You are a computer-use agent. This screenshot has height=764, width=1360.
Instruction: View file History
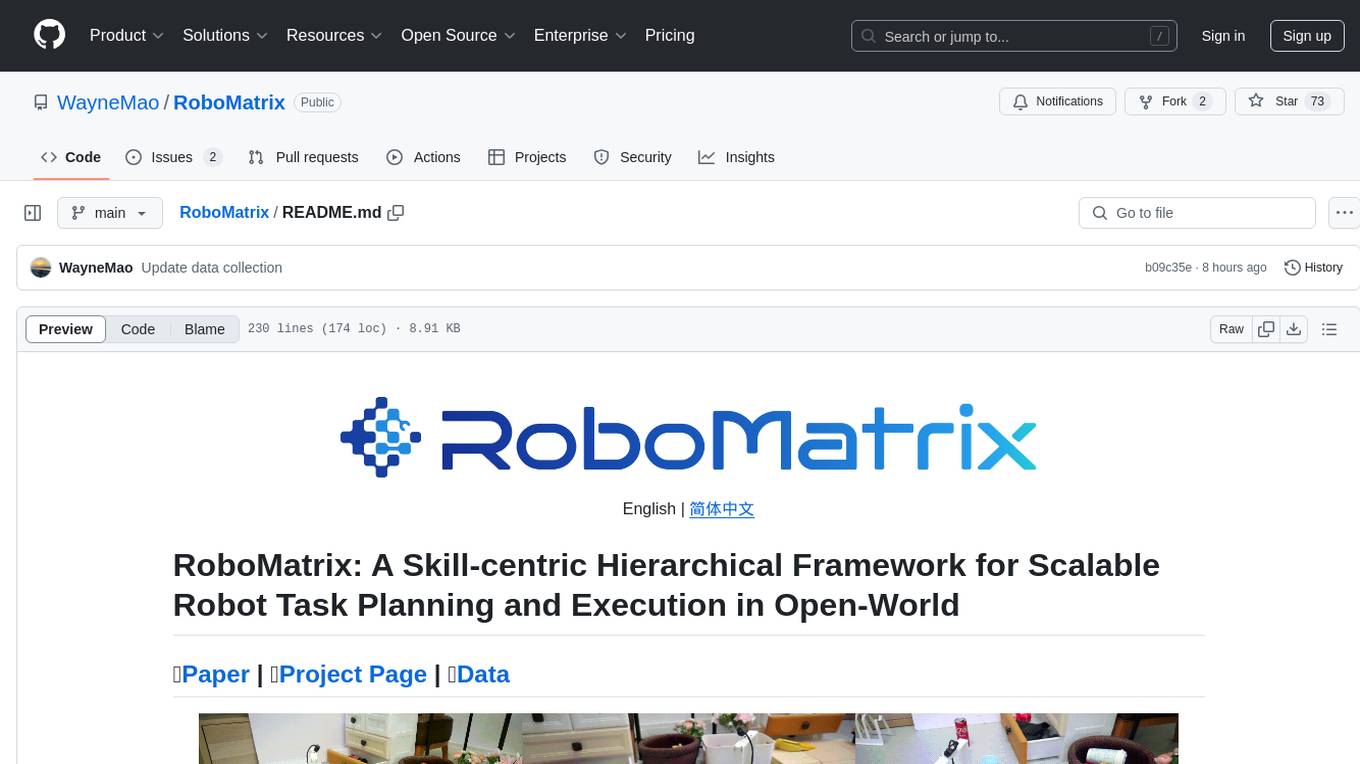tap(1313, 268)
